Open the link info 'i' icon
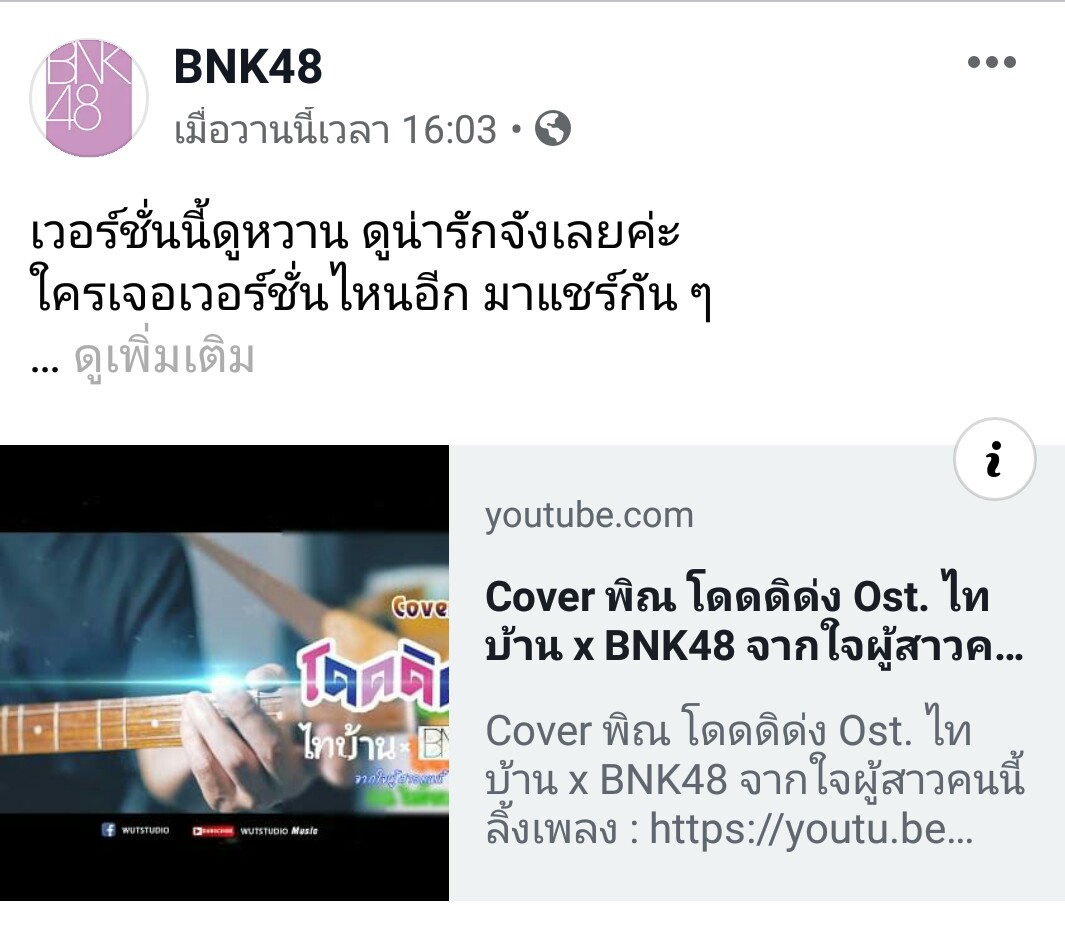Screen dimensions: 1065x936 994,459
